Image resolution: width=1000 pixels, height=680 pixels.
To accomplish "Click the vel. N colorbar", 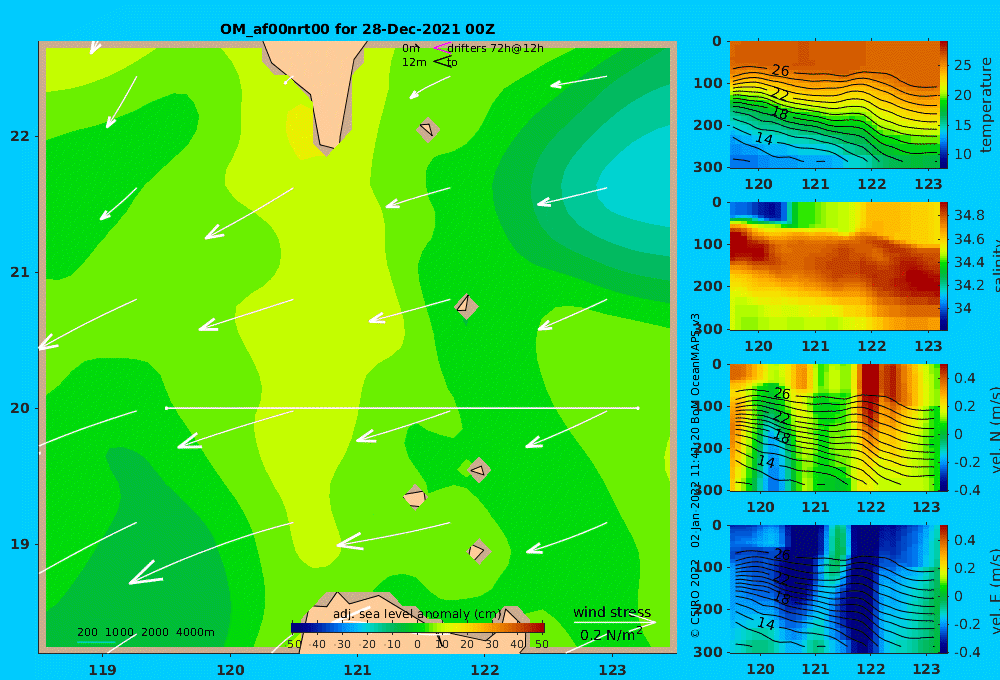I will point(943,427).
